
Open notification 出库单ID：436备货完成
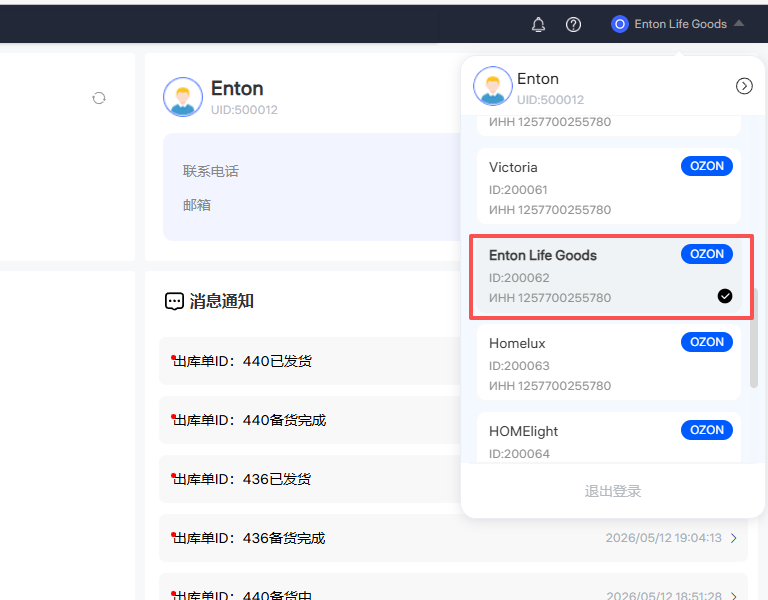click(453, 538)
